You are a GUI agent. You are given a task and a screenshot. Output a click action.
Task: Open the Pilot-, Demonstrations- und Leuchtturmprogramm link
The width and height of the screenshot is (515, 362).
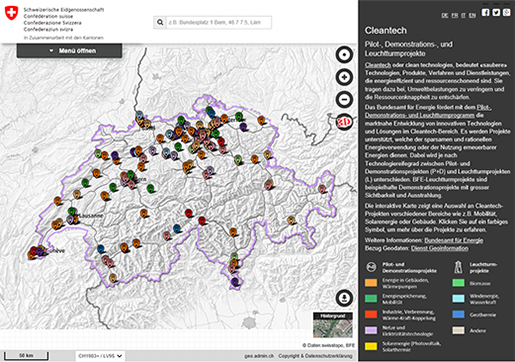(428, 111)
